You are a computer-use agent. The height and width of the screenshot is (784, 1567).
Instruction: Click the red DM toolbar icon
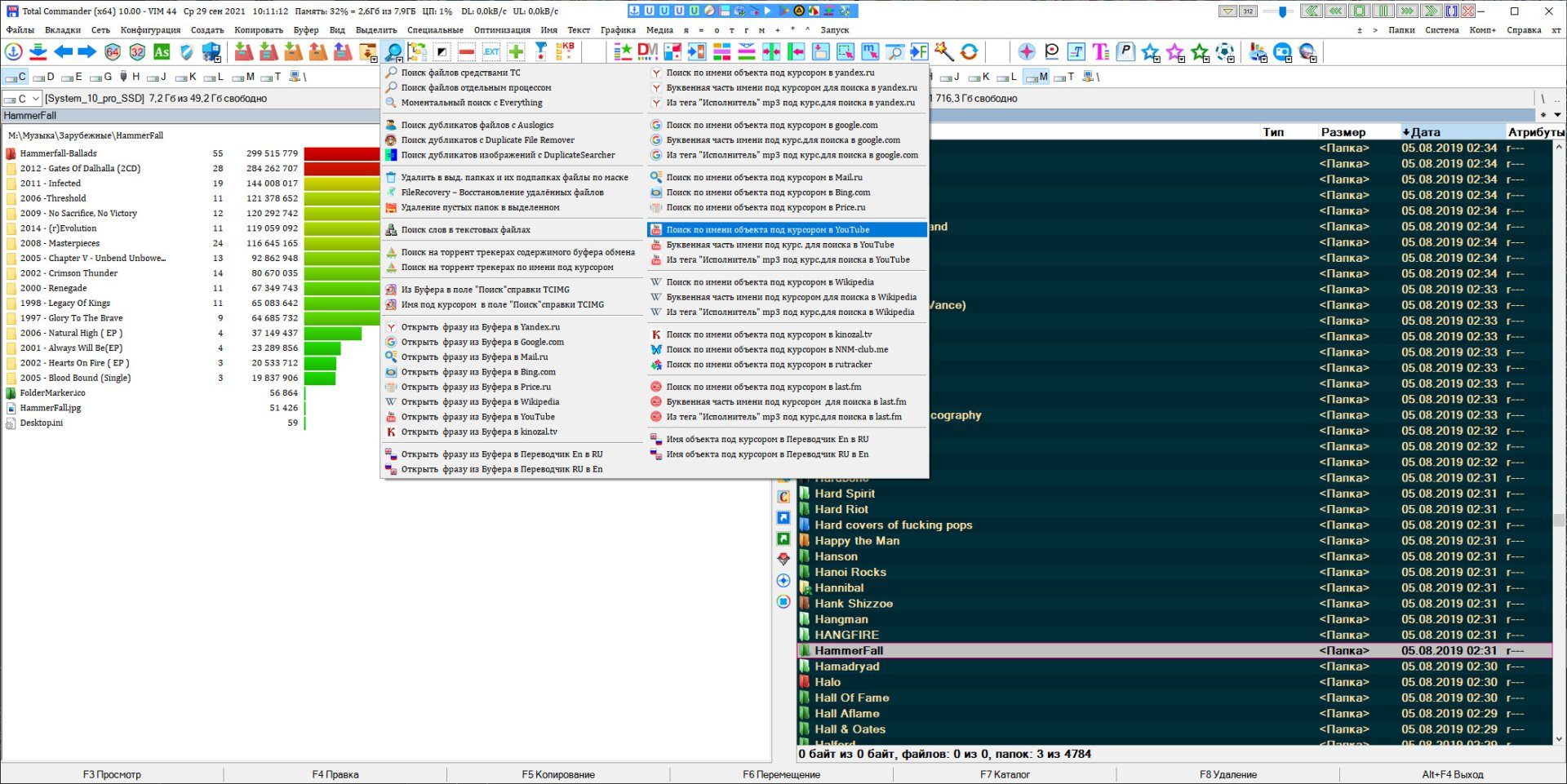pos(647,52)
